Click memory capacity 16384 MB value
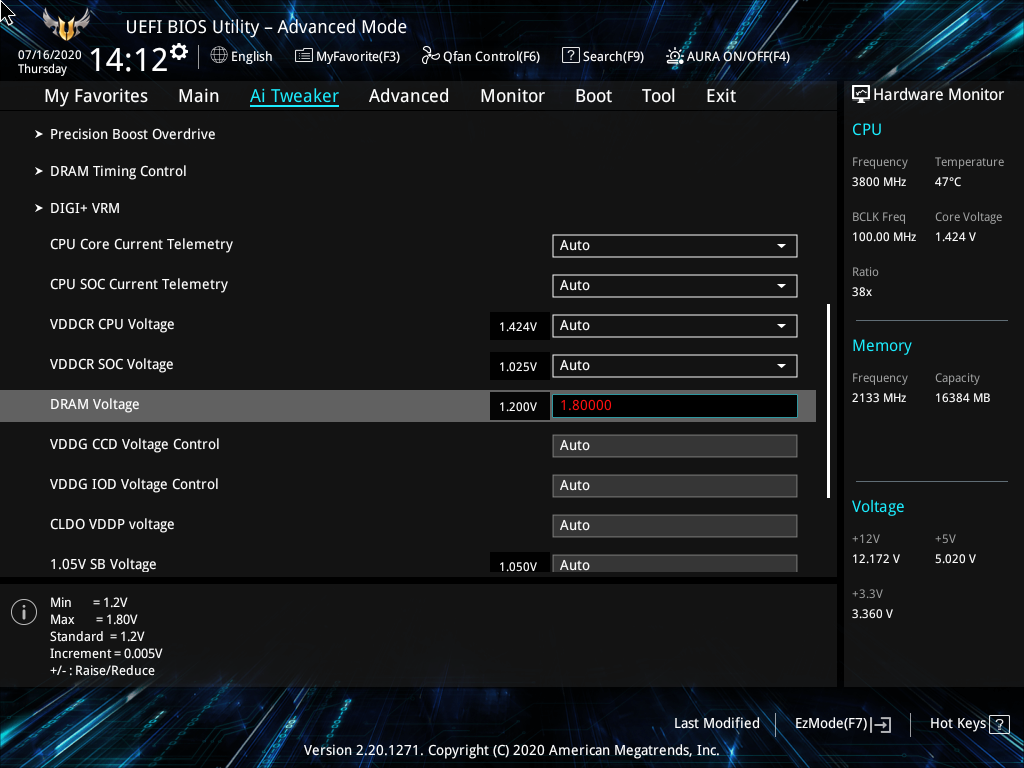Screen dimensions: 1024x768 tap(963, 398)
